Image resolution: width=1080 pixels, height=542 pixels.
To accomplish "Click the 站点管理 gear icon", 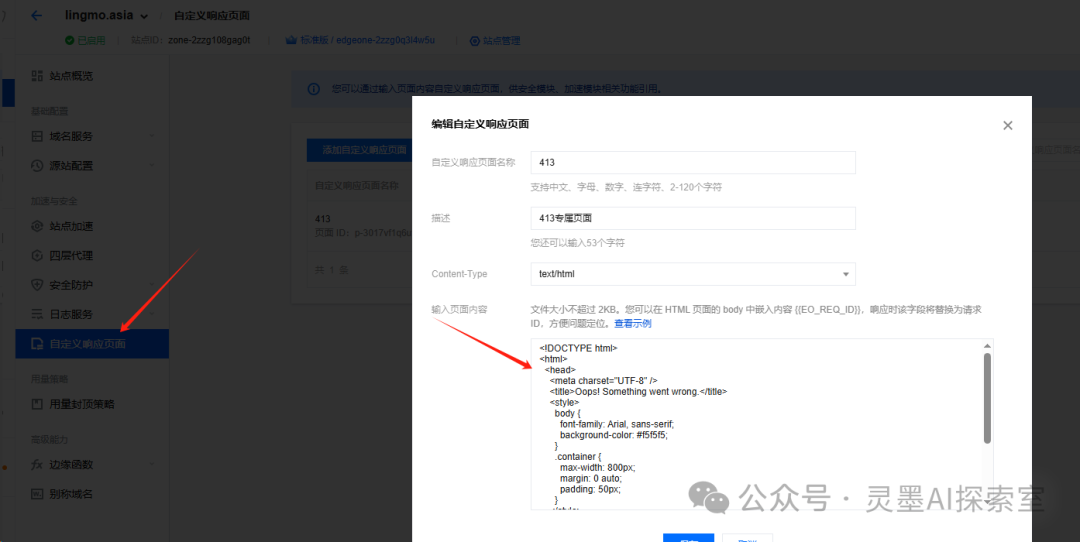I will pos(475,41).
